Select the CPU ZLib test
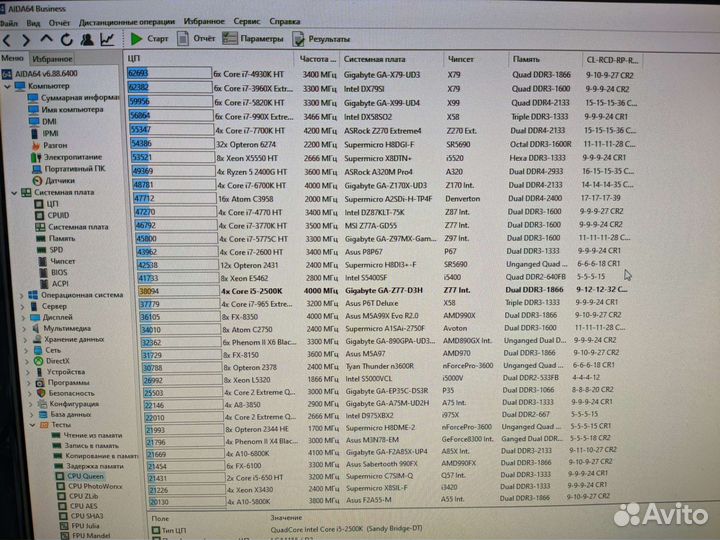This screenshot has width=720, height=540. pyautogui.click(x=77, y=496)
